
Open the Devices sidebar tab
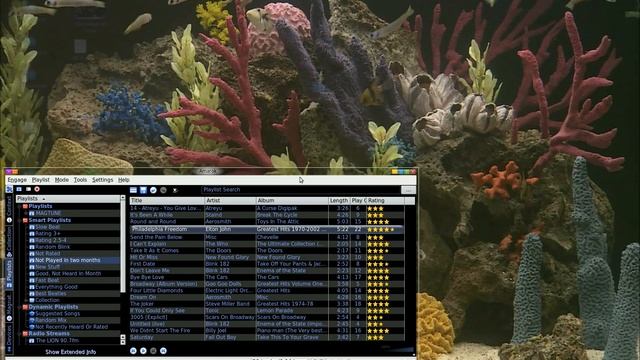[x=9, y=339]
